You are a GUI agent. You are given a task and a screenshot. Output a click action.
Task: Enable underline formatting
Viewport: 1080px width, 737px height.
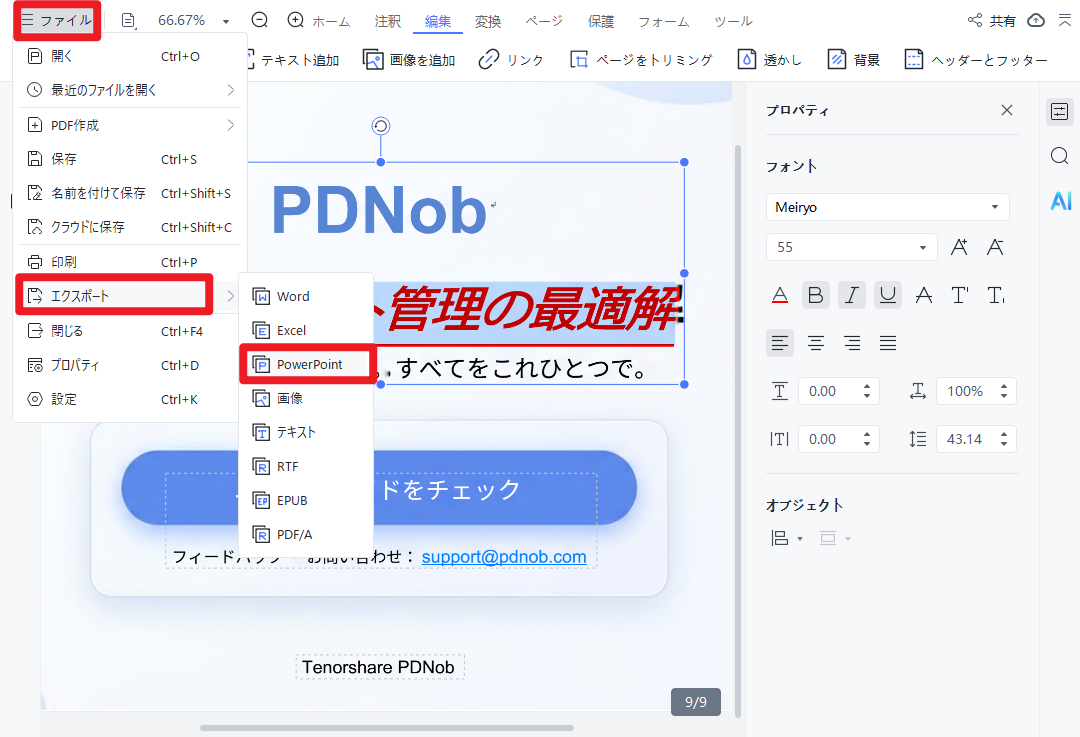tap(887, 294)
